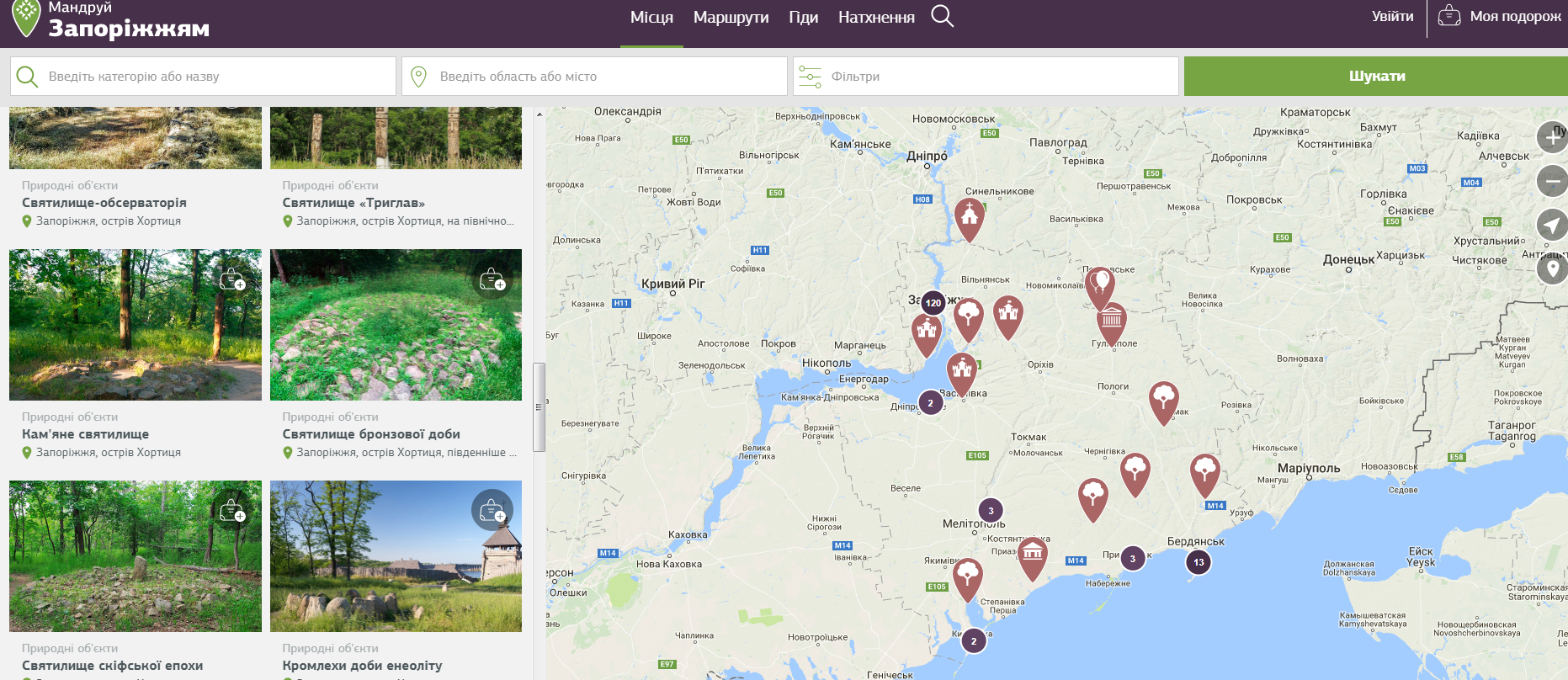Add Святилище бронзової доби to trip
1568x680 pixels.
(492, 279)
